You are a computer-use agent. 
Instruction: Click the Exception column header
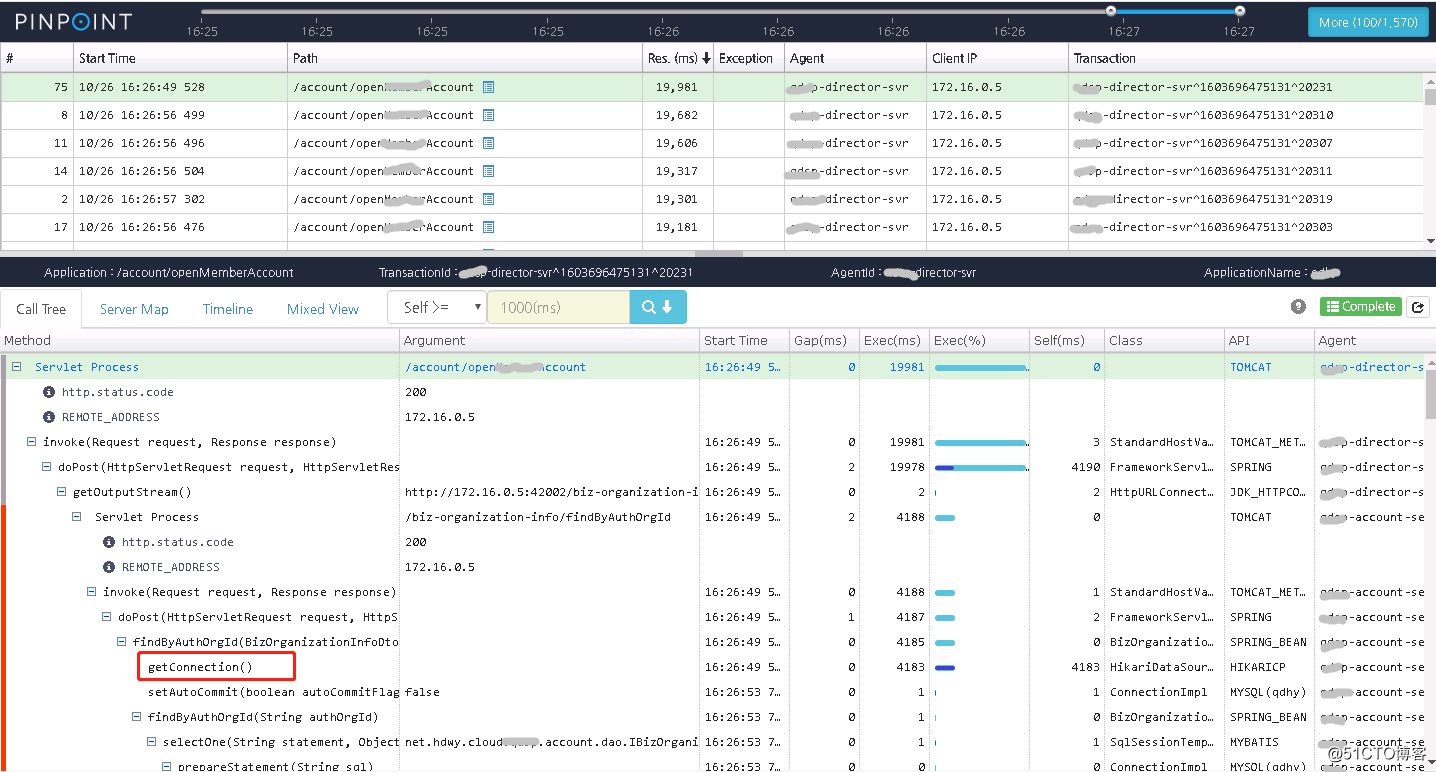tap(749, 58)
